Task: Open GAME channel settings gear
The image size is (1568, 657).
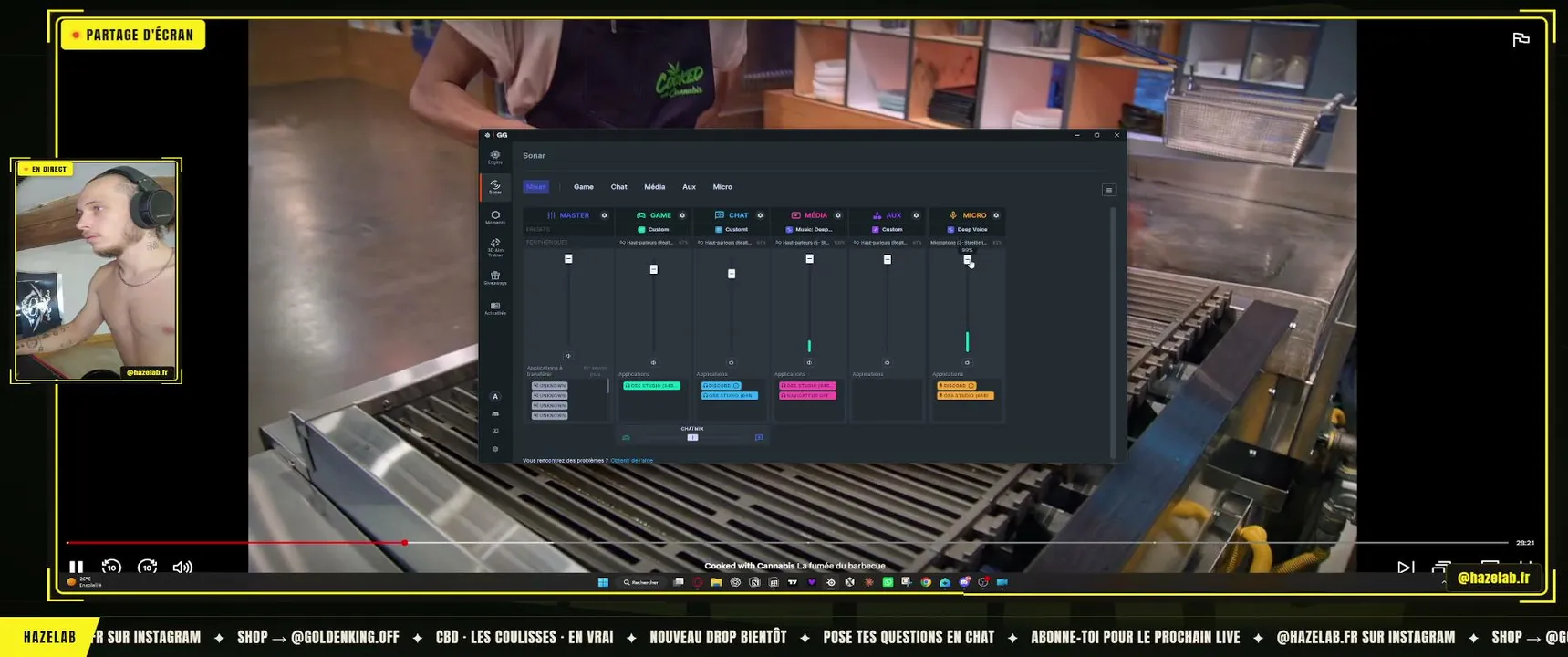Action: 682,215
